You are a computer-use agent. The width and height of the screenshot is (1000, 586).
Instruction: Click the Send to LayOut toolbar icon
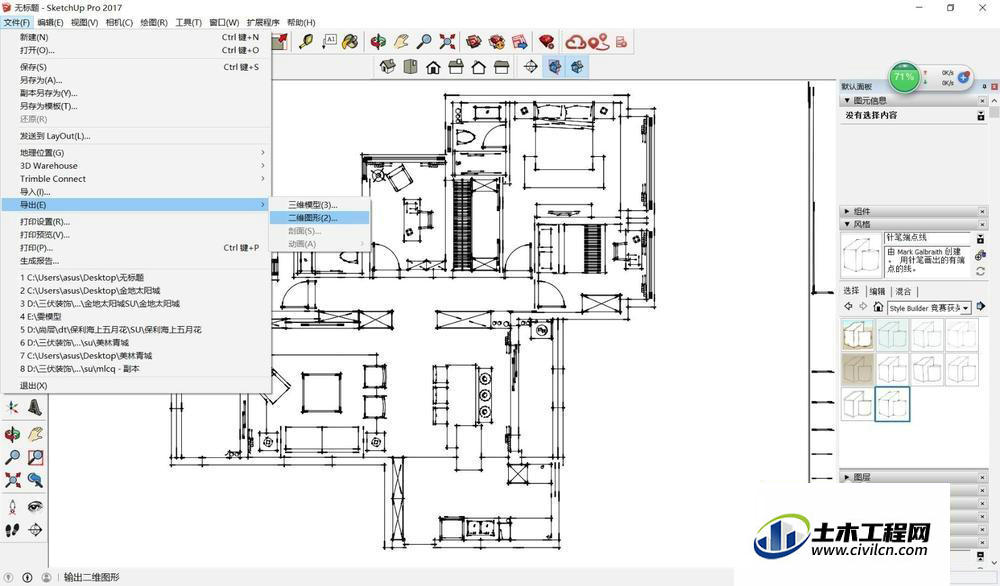(x=520, y=42)
